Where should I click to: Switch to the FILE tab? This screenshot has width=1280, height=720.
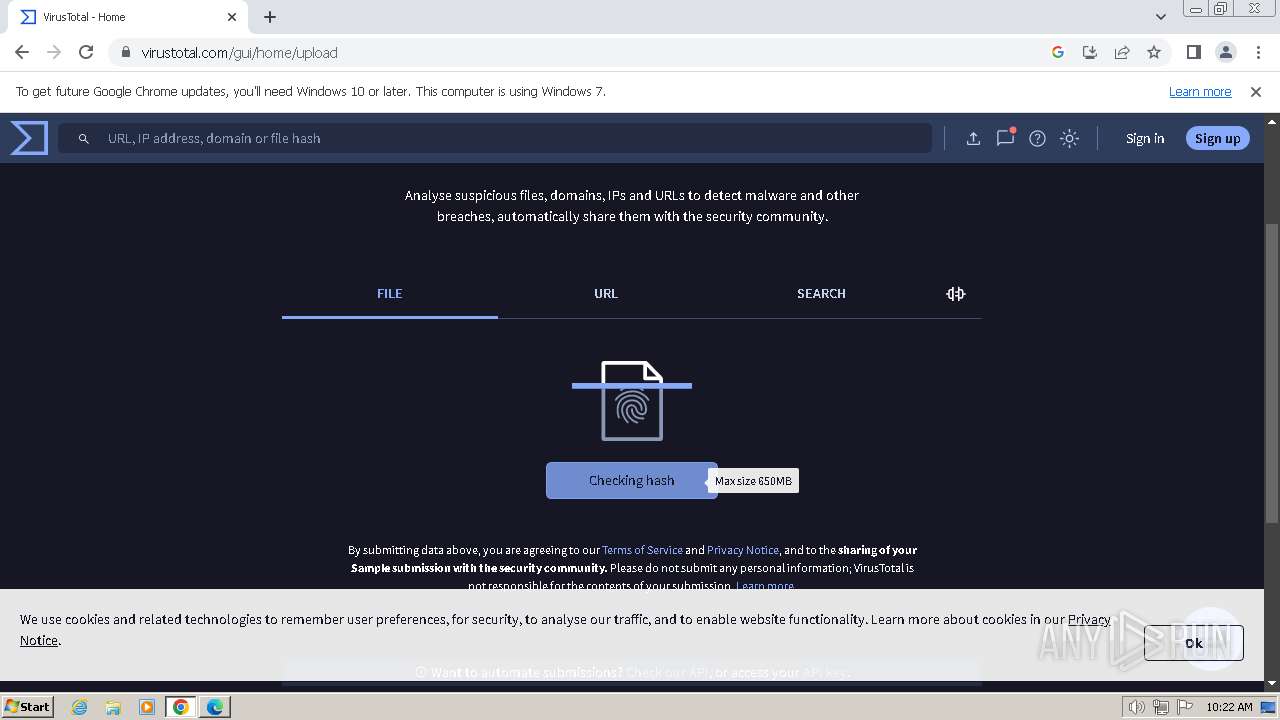390,294
